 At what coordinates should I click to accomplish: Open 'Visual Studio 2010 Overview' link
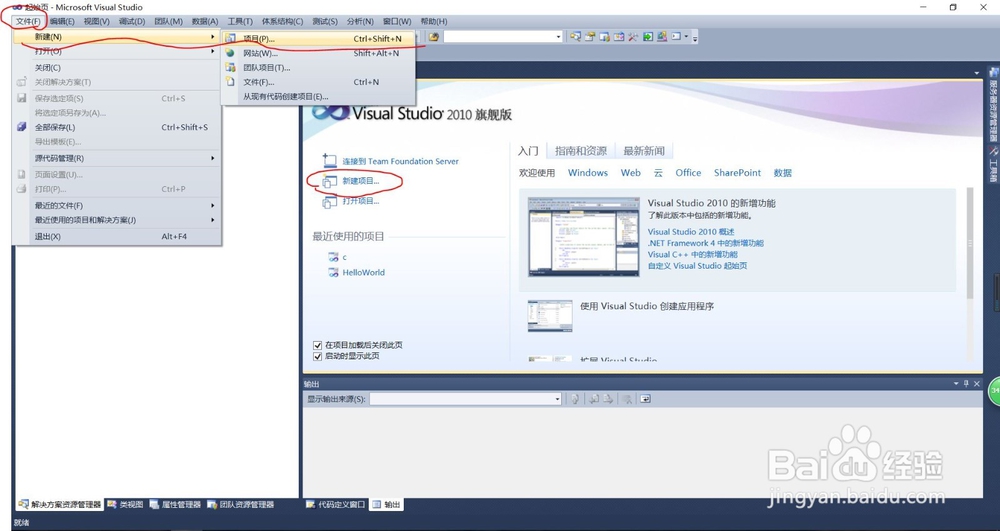click(691, 232)
